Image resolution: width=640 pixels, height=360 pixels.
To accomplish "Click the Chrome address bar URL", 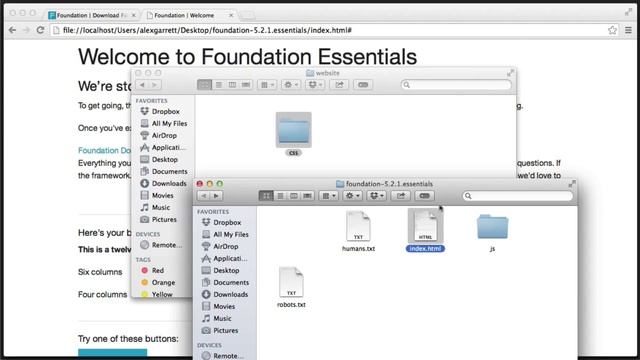I will click(x=207, y=30).
